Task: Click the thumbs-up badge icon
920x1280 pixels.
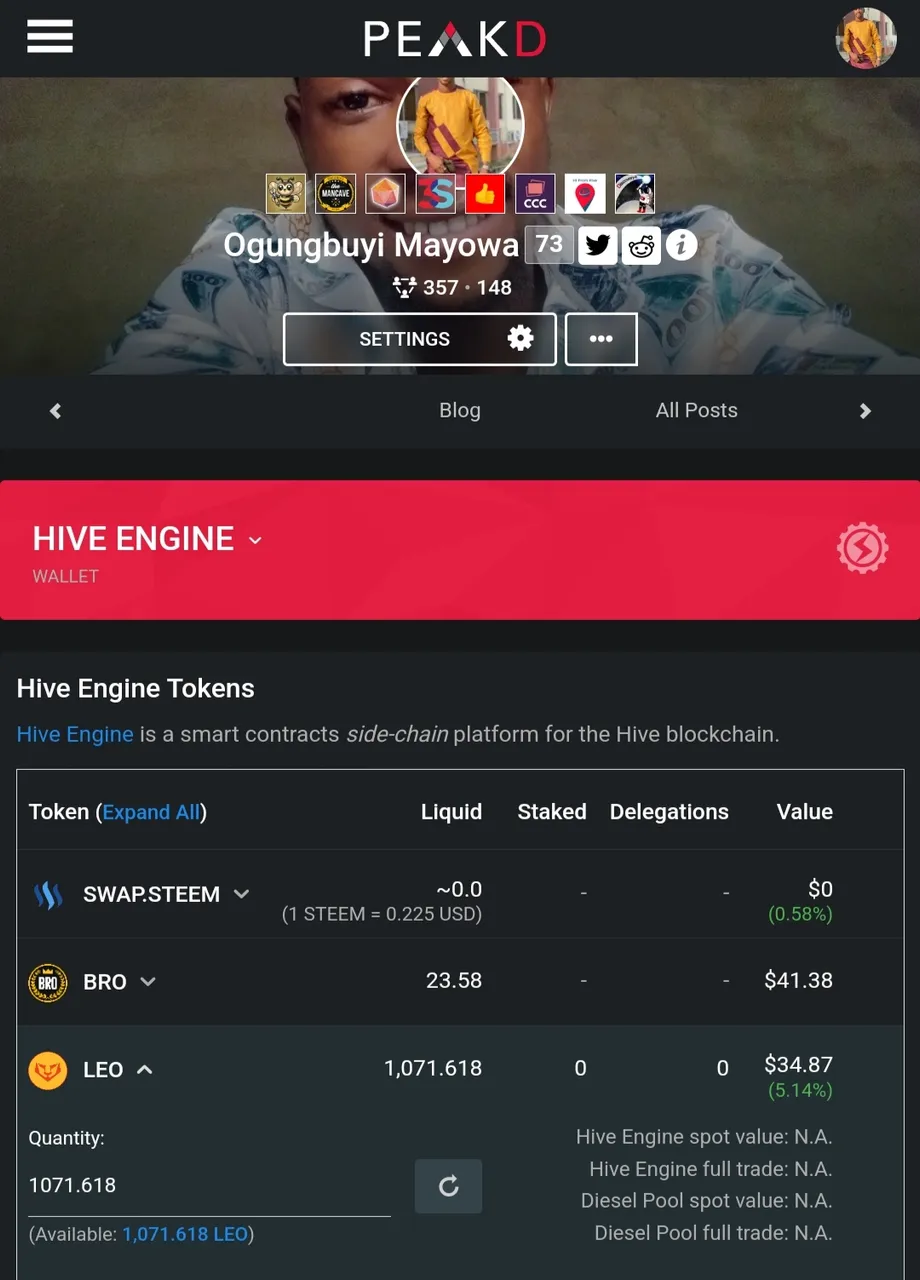Action: click(x=485, y=193)
